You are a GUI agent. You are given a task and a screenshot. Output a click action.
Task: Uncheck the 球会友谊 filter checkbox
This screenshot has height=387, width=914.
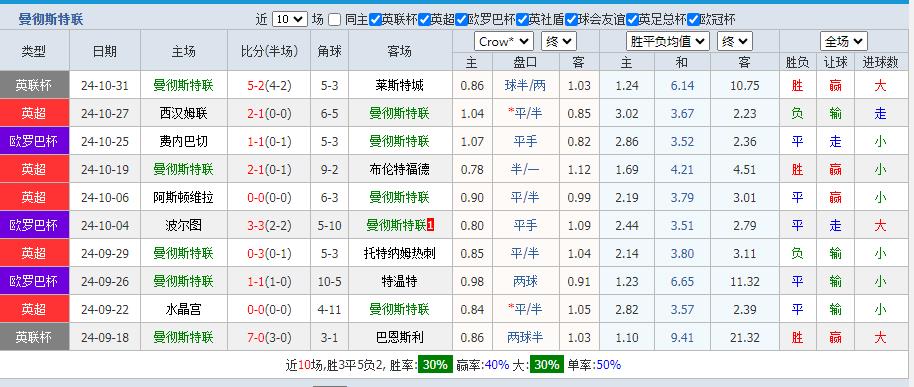point(571,19)
